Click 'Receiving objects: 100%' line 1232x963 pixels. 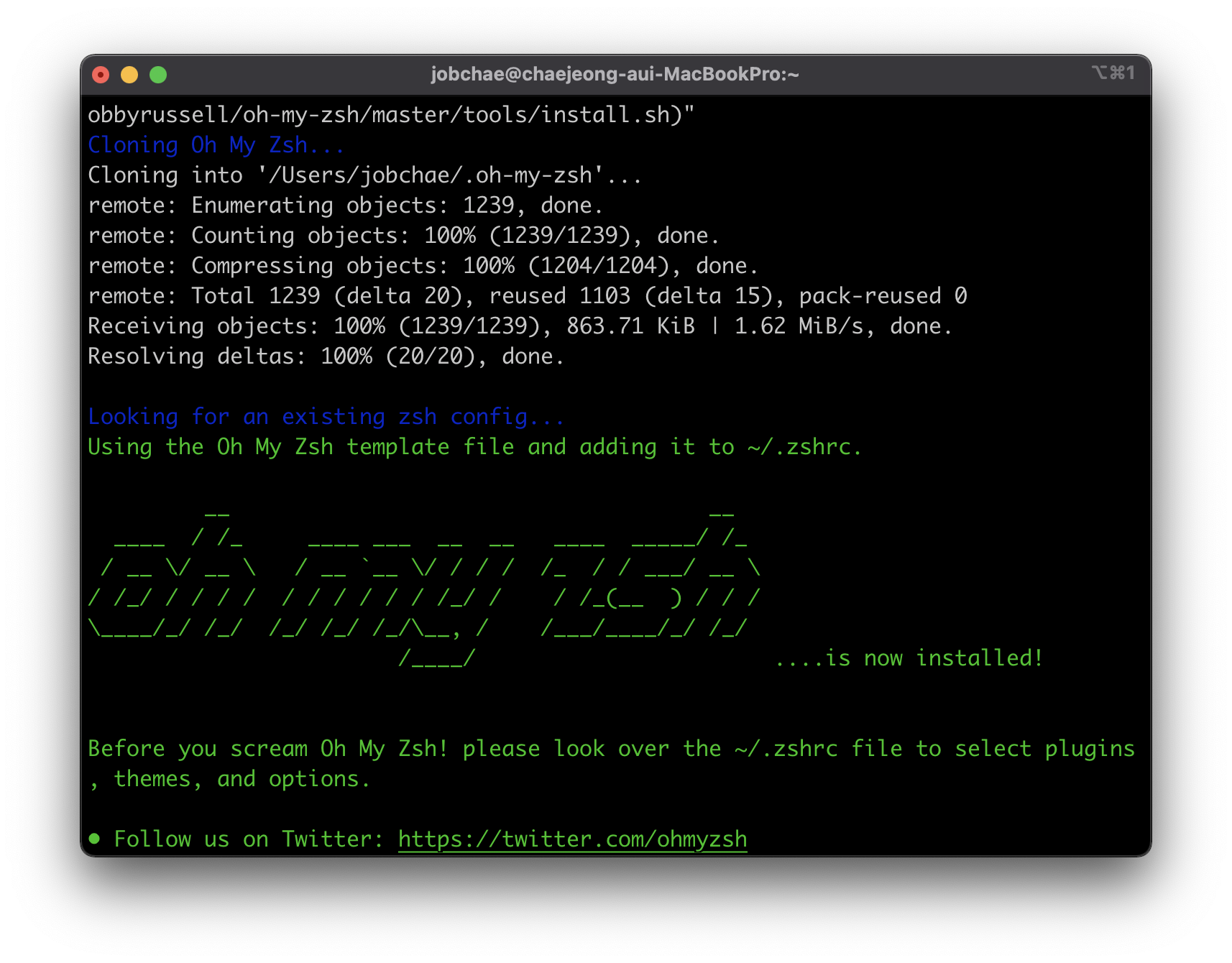pyautogui.click(x=520, y=326)
